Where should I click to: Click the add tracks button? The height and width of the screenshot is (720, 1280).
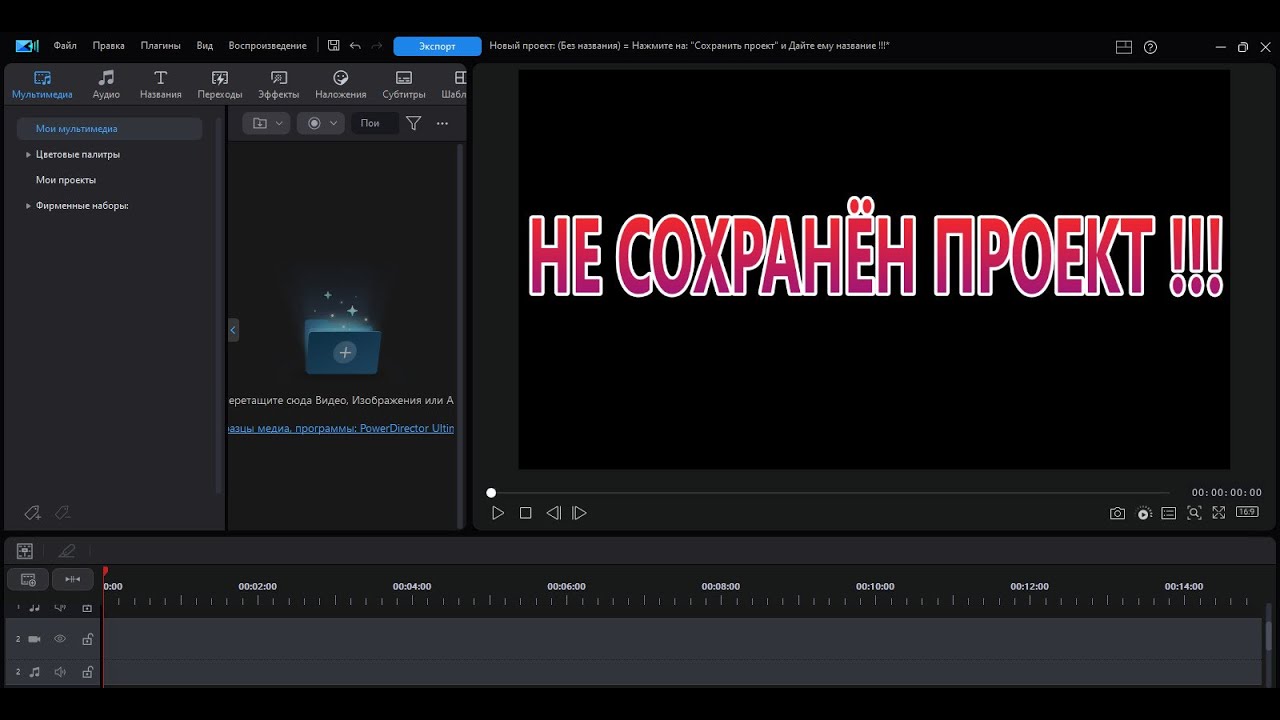(27, 579)
